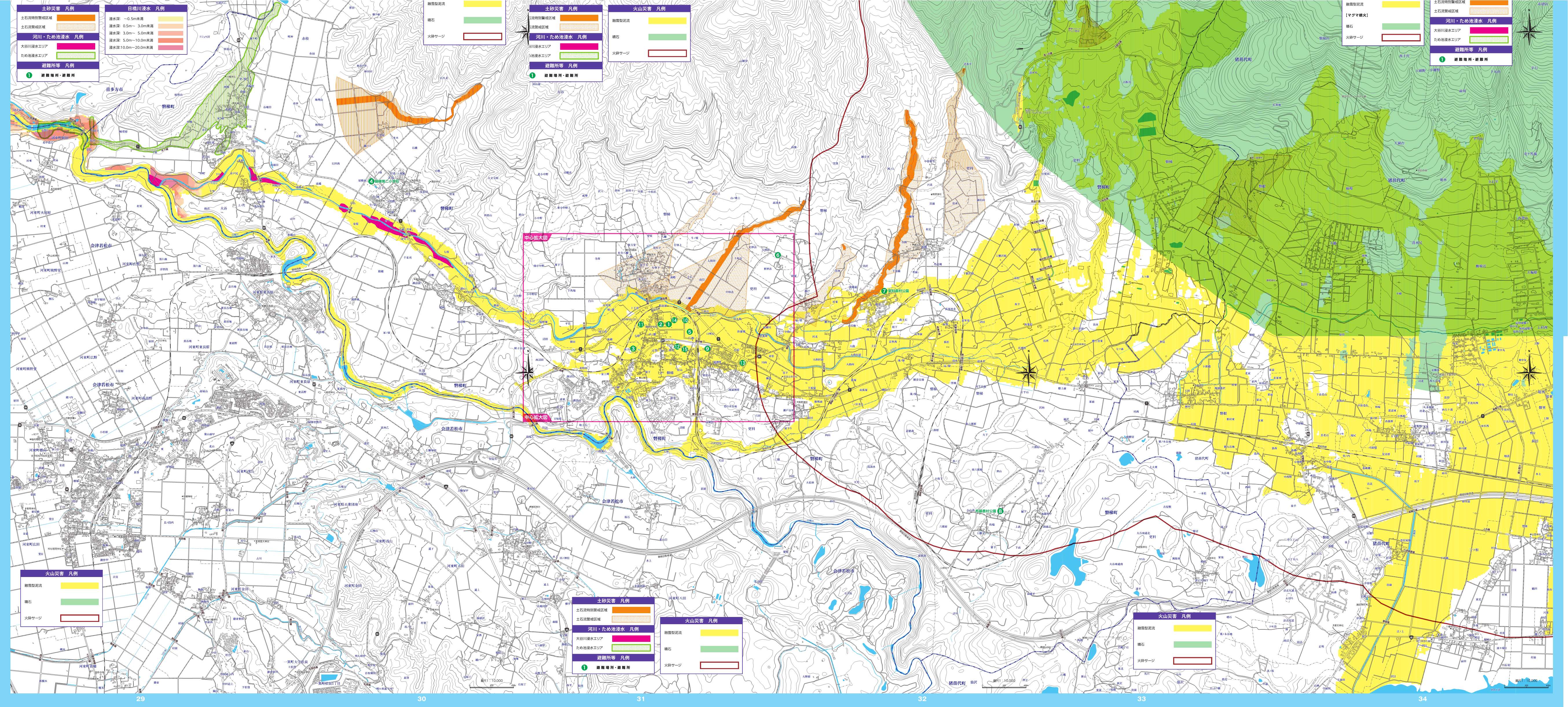Select shelter marker number 8
This screenshot has width=1568, height=707.
coord(1000,512)
